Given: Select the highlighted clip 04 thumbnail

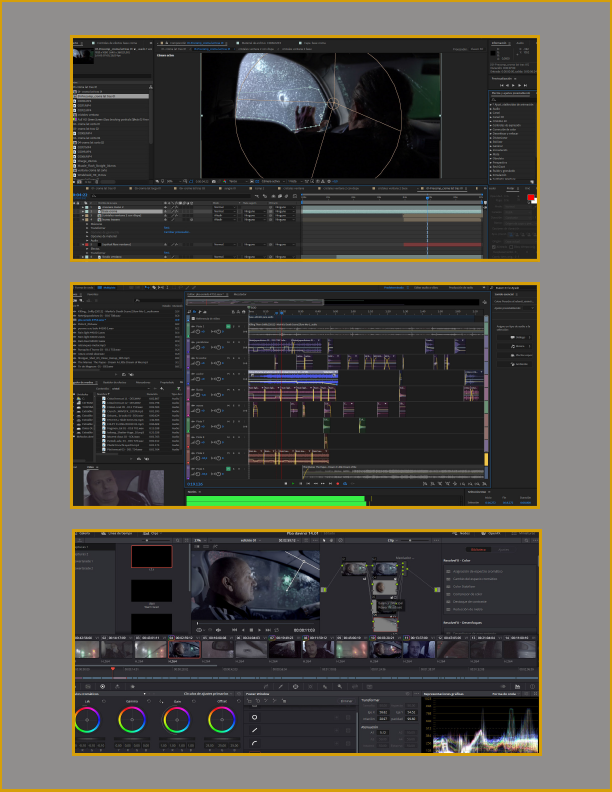Looking at the screenshot, I should point(184,649).
